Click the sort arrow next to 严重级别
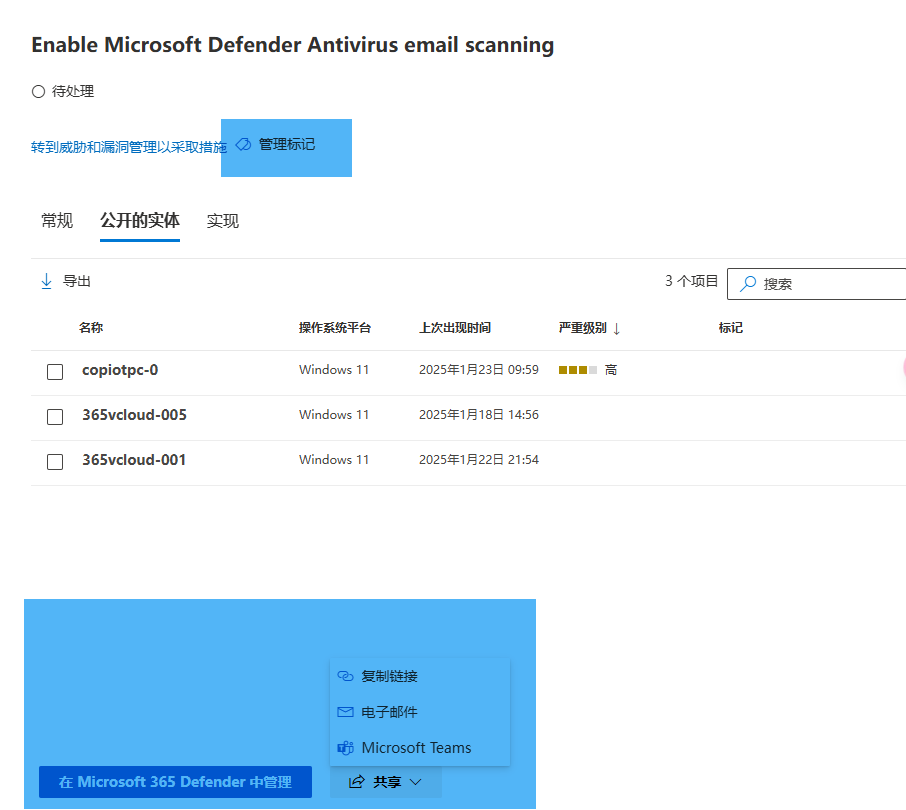 pyautogui.click(x=617, y=329)
